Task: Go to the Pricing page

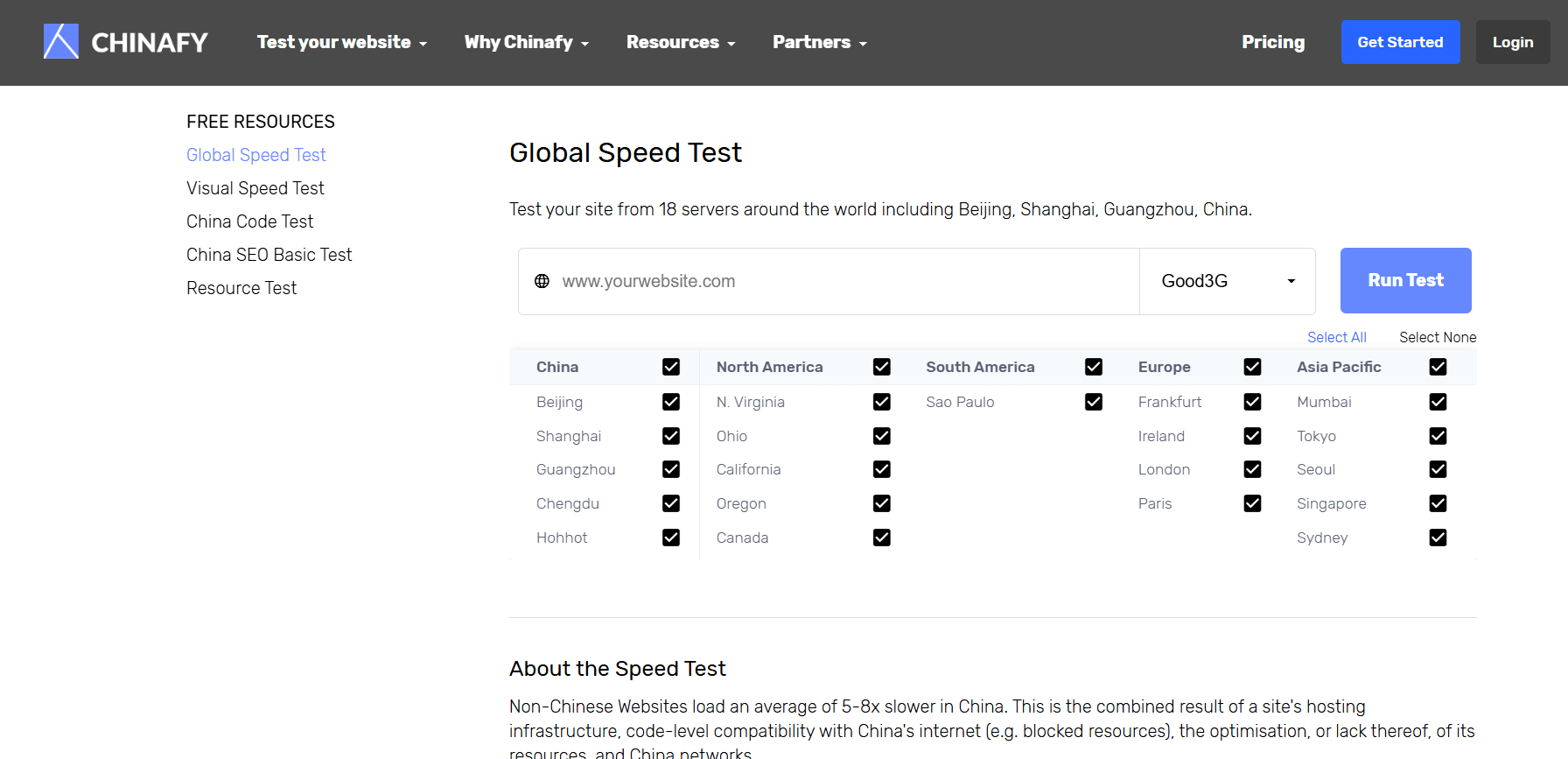Action: [x=1272, y=42]
